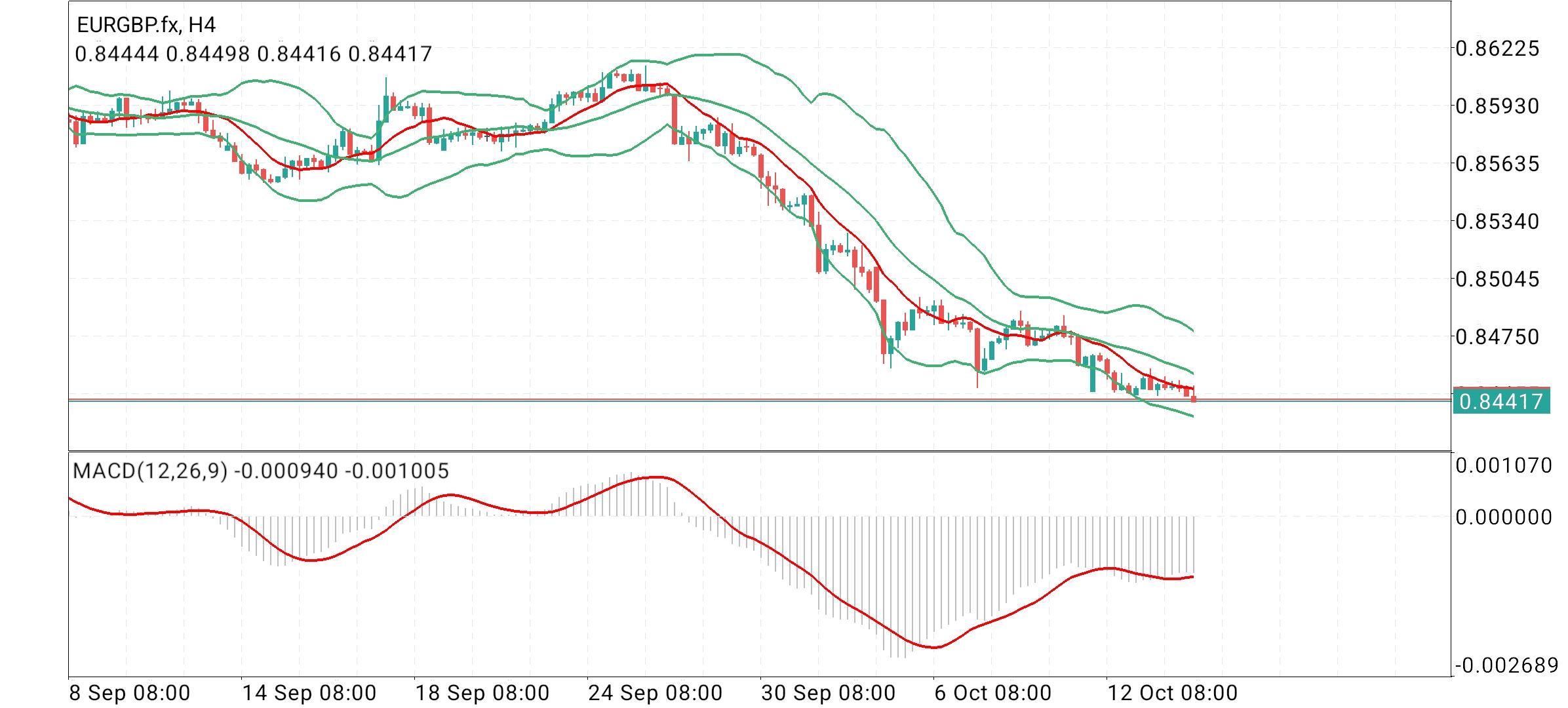
Task: Select price level 0.85045 on the axis
Action: (x=1497, y=279)
